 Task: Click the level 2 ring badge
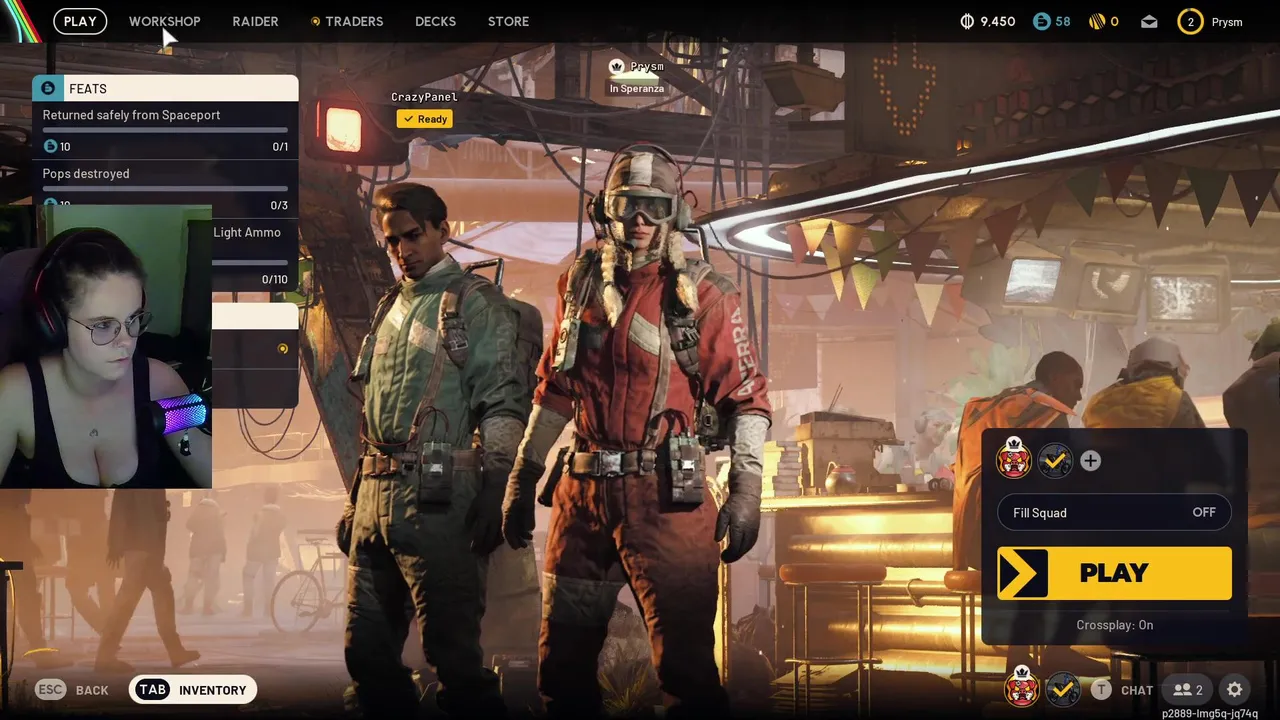coord(1190,21)
